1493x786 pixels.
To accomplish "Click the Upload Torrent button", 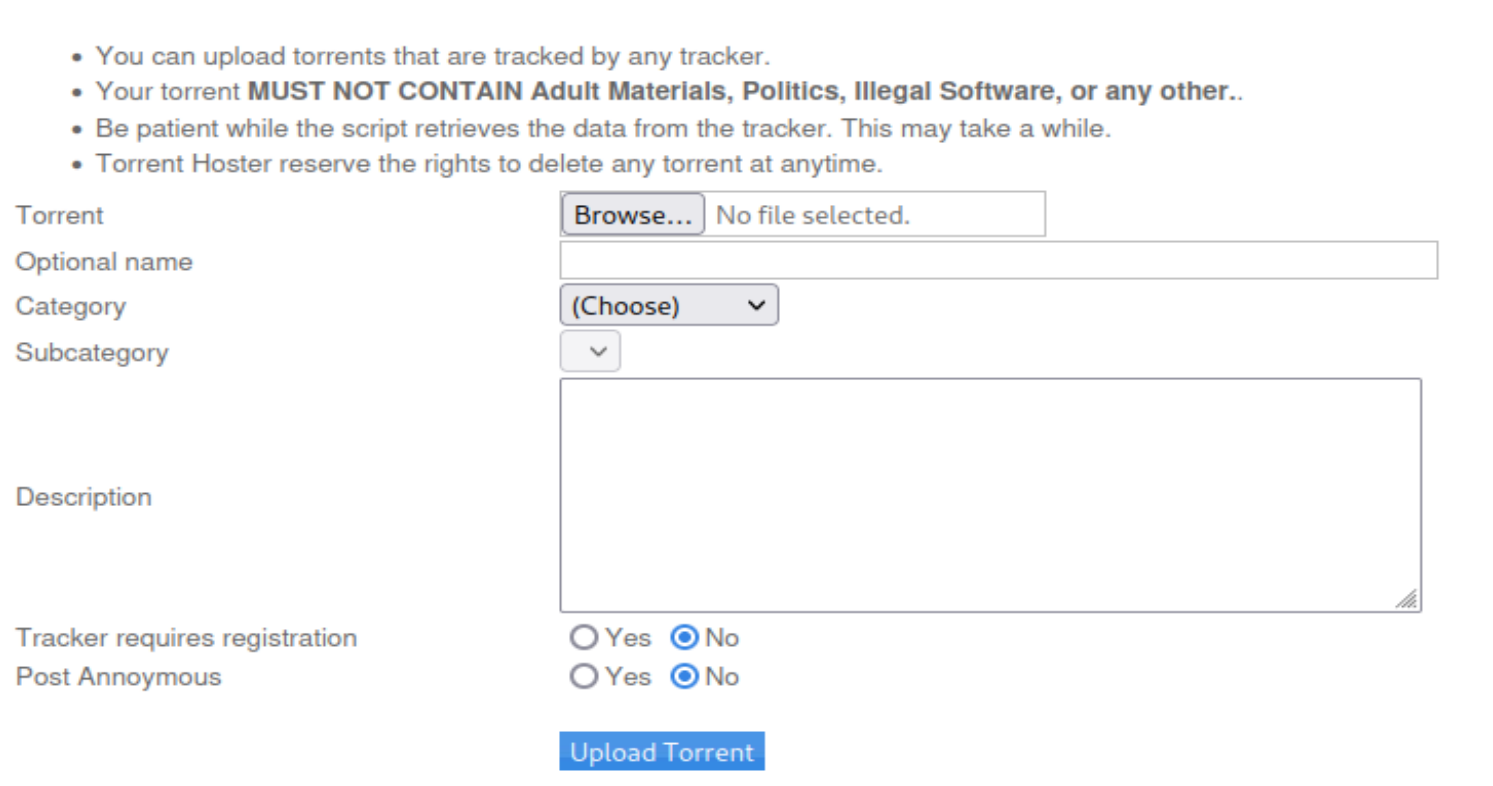I will click(662, 752).
